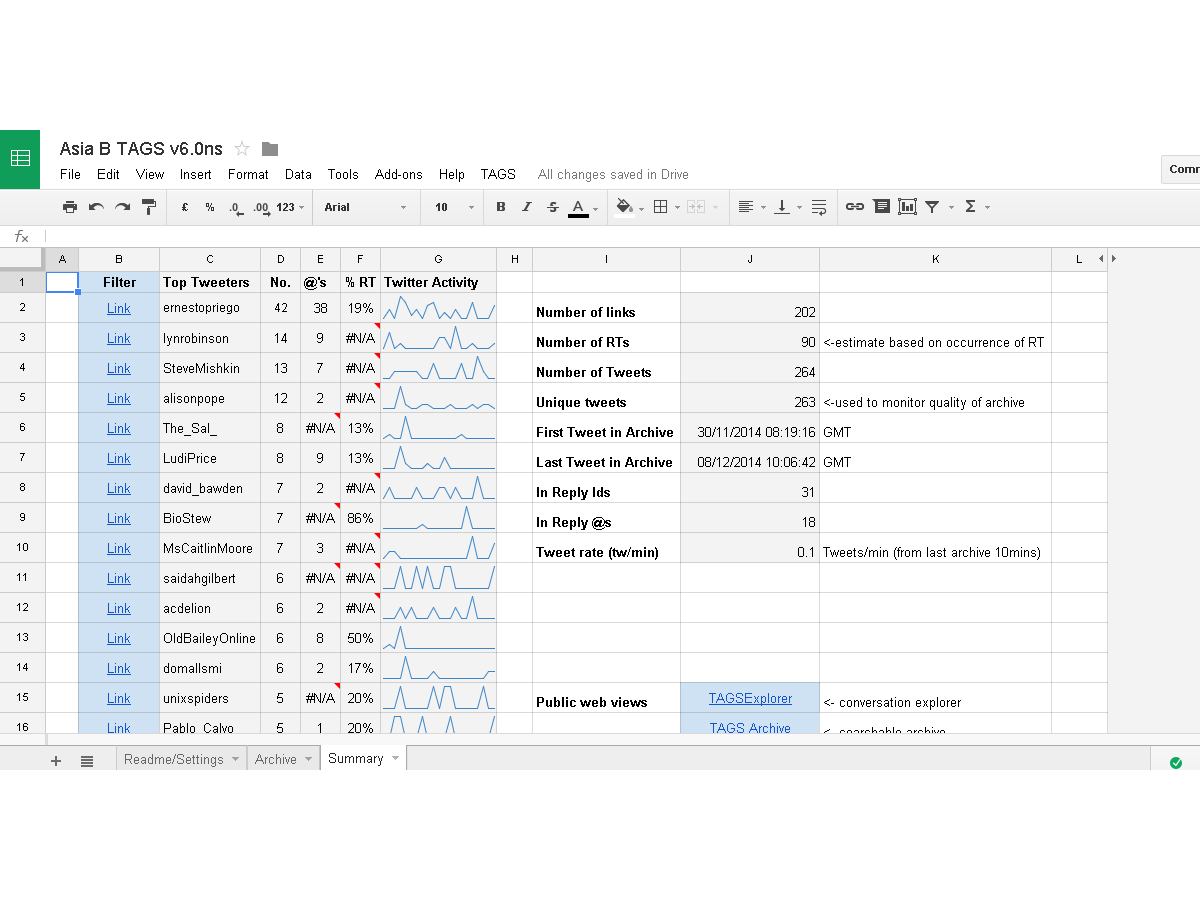Click the Undo arrow icon

(x=96, y=207)
